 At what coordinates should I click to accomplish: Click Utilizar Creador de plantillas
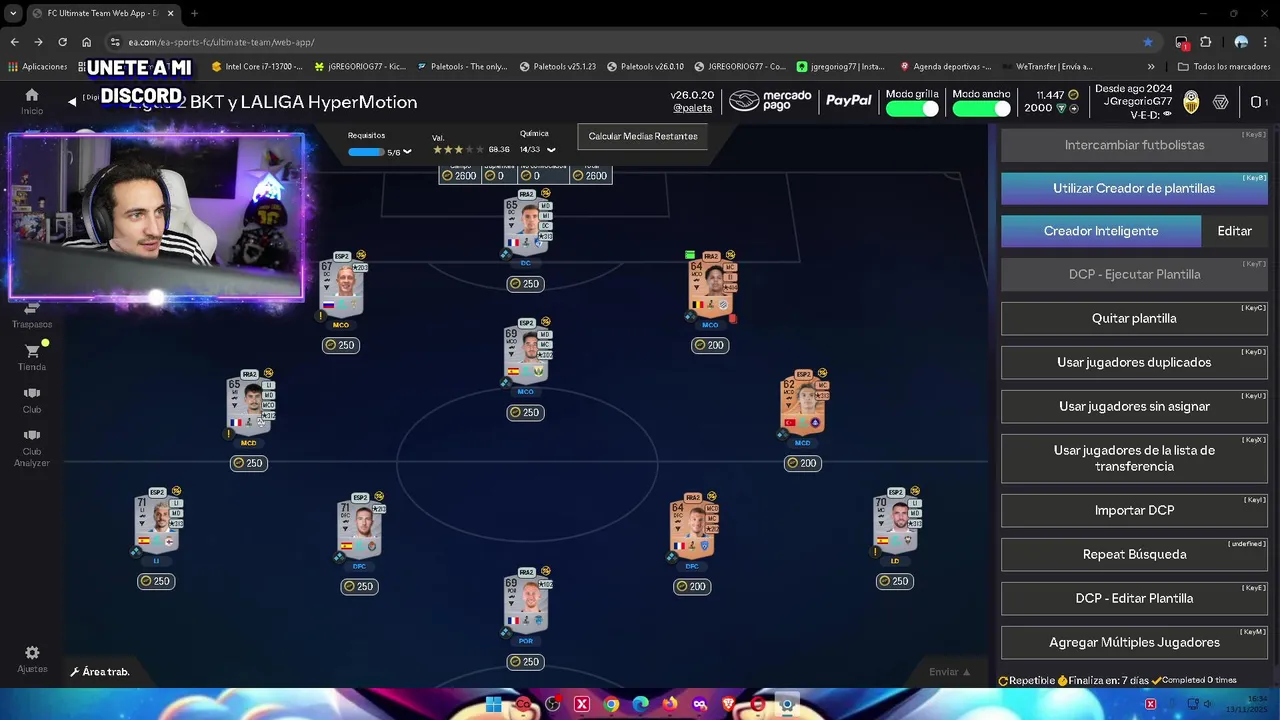click(1134, 188)
